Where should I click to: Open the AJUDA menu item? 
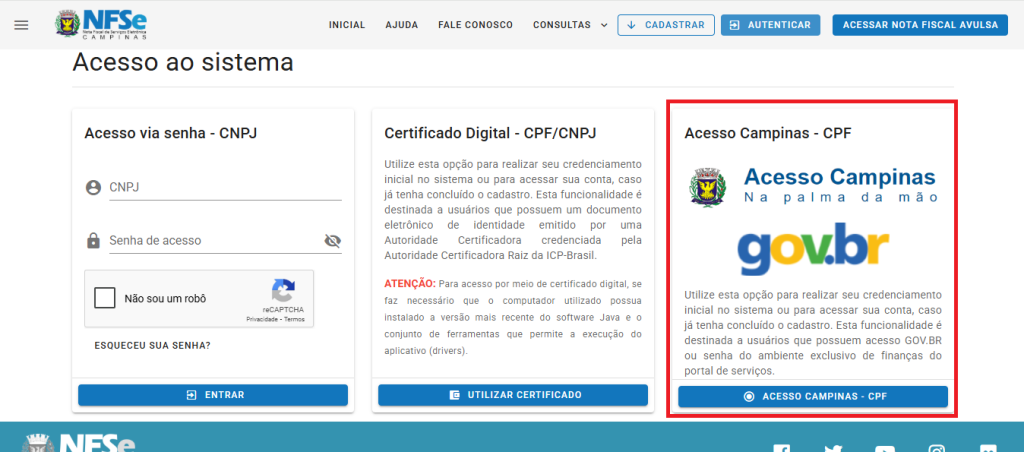tap(402, 25)
